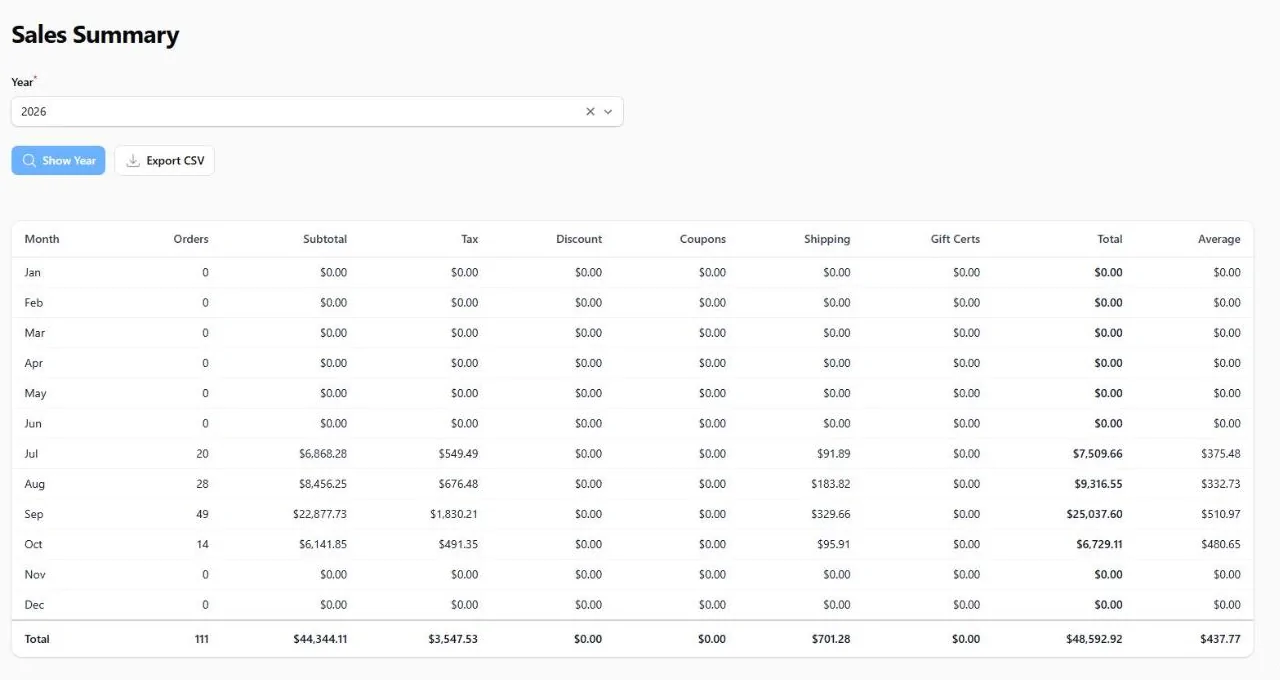
Task: Click the Show Year button
Action: click(x=58, y=161)
